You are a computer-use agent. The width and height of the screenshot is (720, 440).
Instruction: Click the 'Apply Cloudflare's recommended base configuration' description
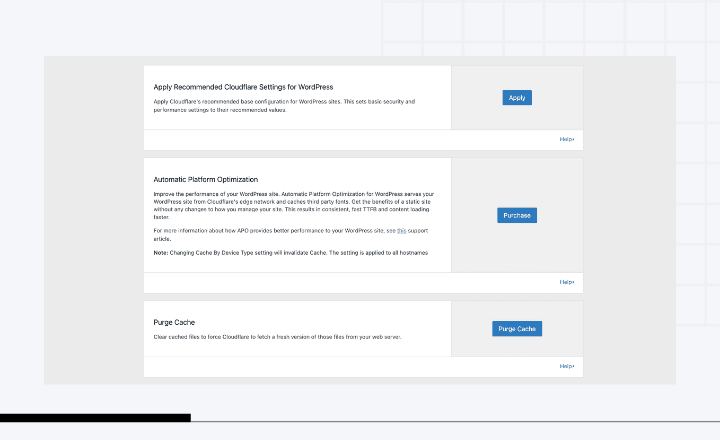284,106
